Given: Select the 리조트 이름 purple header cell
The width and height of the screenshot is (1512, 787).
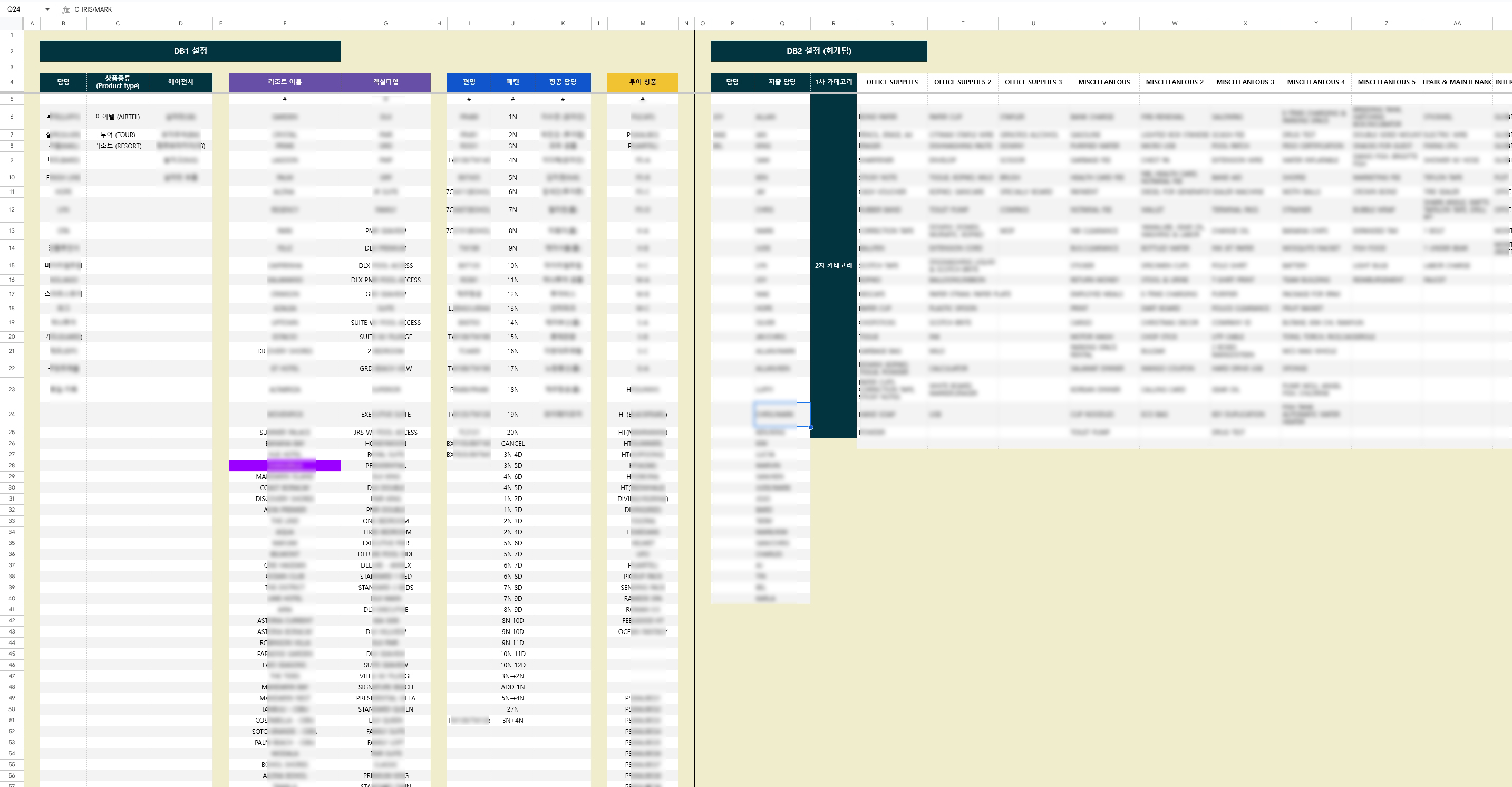Looking at the screenshot, I should pyautogui.click(x=284, y=82).
